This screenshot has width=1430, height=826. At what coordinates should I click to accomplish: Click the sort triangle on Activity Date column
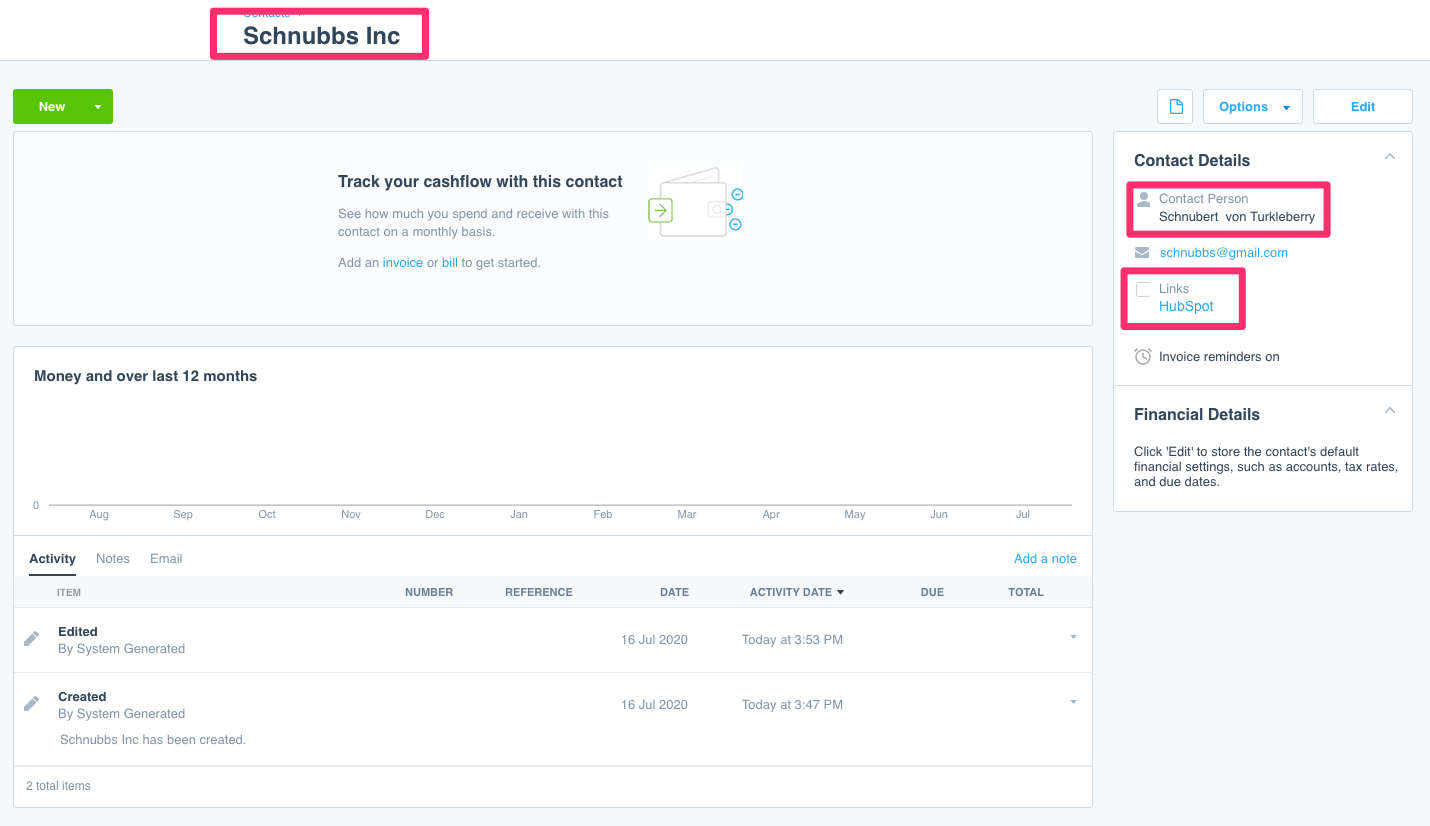coord(840,591)
